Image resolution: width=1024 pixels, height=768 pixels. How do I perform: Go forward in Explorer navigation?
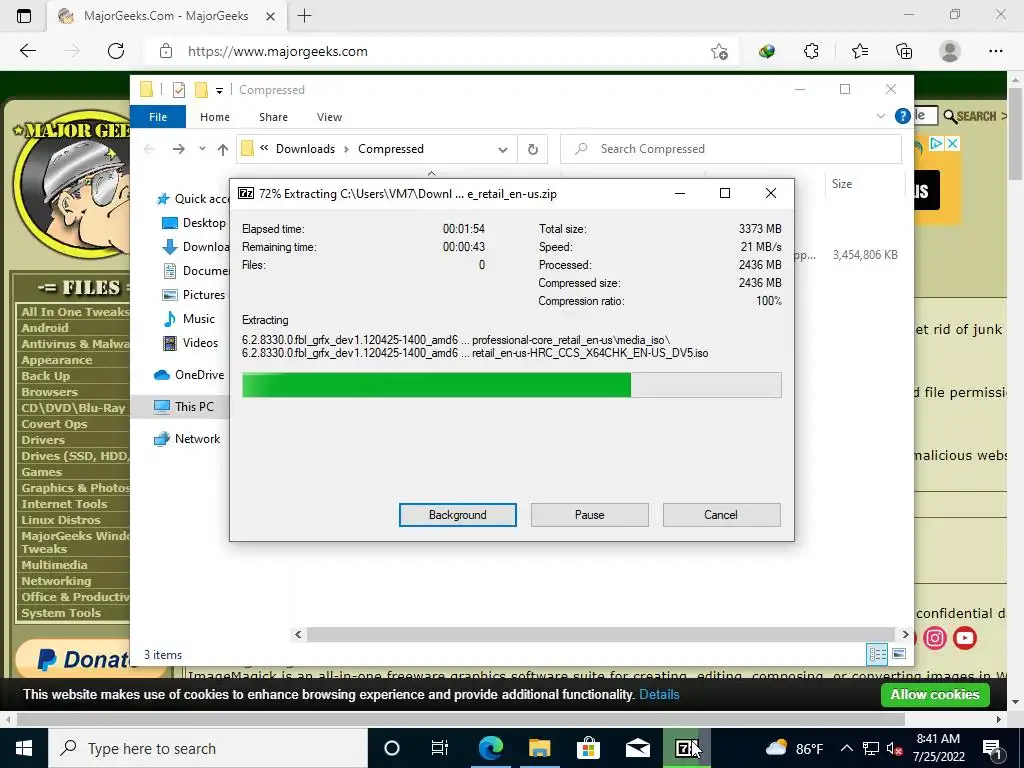[178, 150]
